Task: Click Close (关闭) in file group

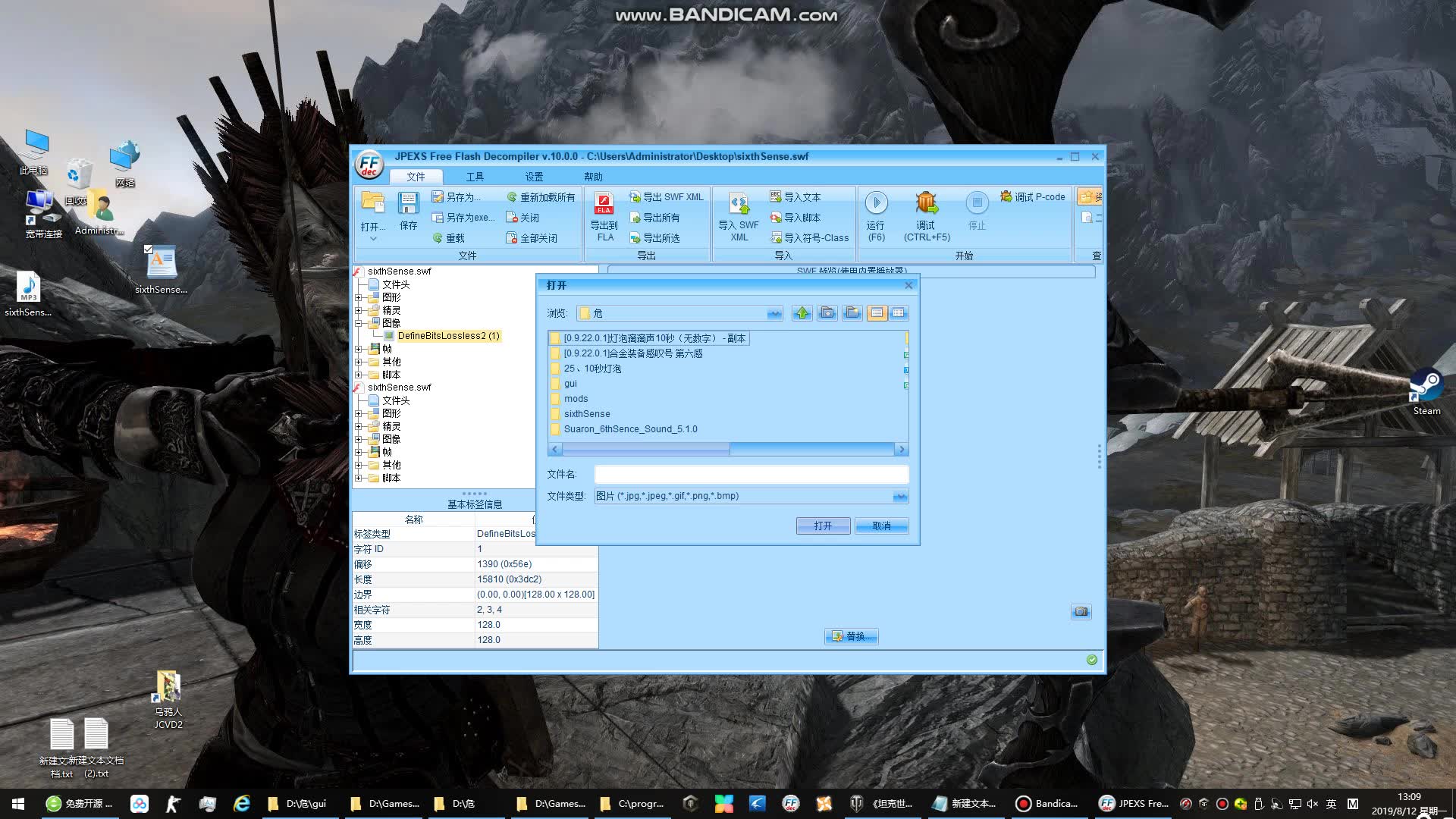Action: coord(522,218)
